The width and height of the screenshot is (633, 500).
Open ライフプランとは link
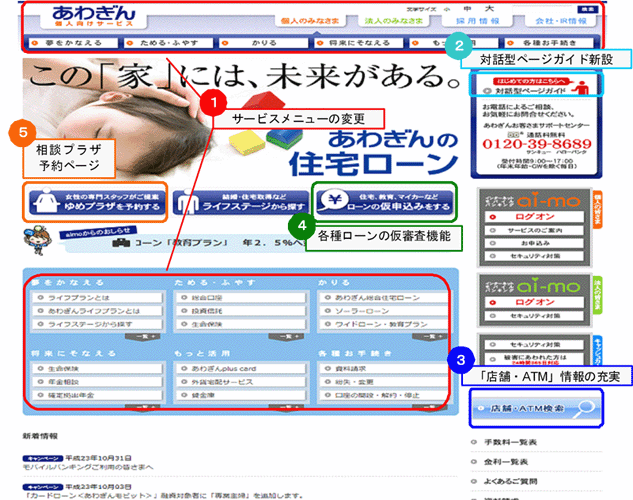(x=98, y=298)
